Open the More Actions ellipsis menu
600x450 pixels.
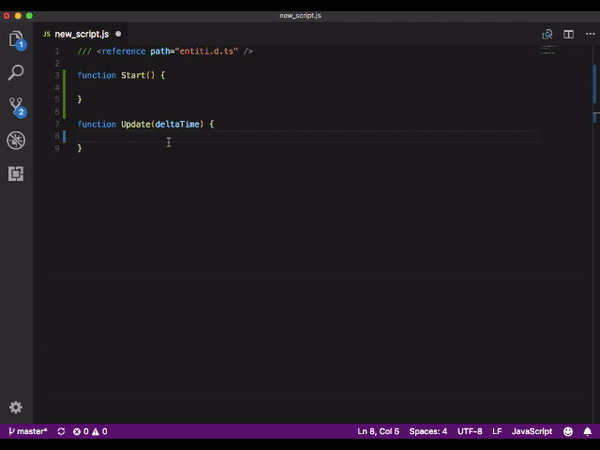click(590, 34)
